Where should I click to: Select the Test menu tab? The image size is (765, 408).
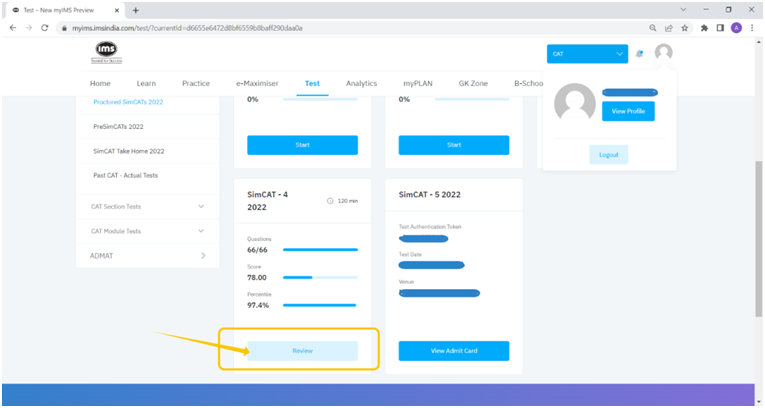[312, 83]
